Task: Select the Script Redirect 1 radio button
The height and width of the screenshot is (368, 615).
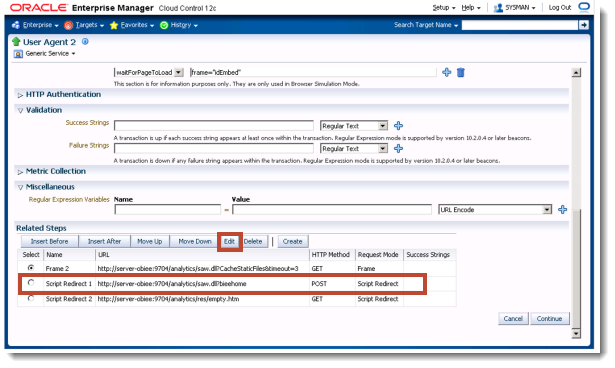Action: (31, 283)
